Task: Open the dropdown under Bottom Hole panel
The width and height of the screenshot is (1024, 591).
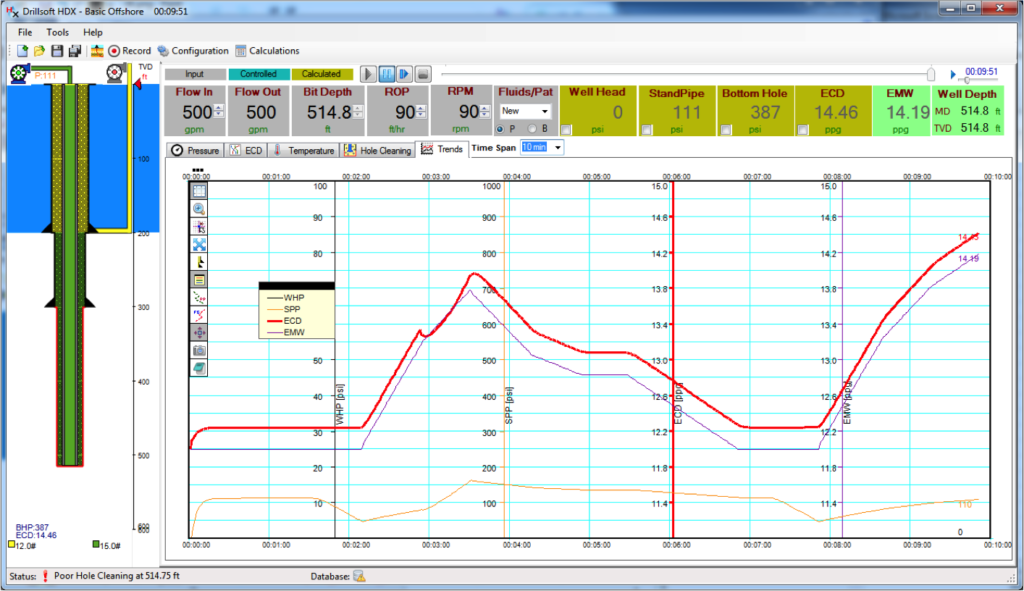Action: pos(724,130)
